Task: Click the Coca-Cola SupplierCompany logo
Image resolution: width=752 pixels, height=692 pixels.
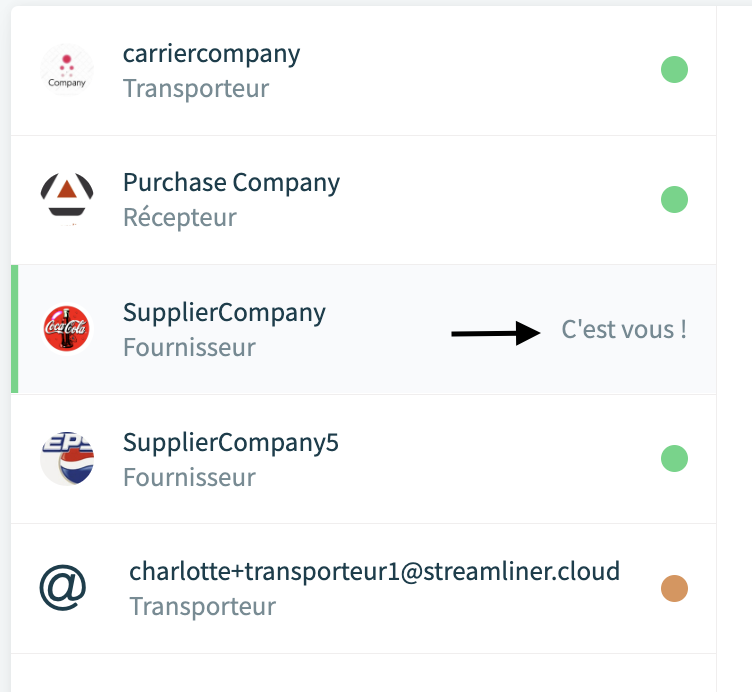Action: pyautogui.click(x=67, y=329)
